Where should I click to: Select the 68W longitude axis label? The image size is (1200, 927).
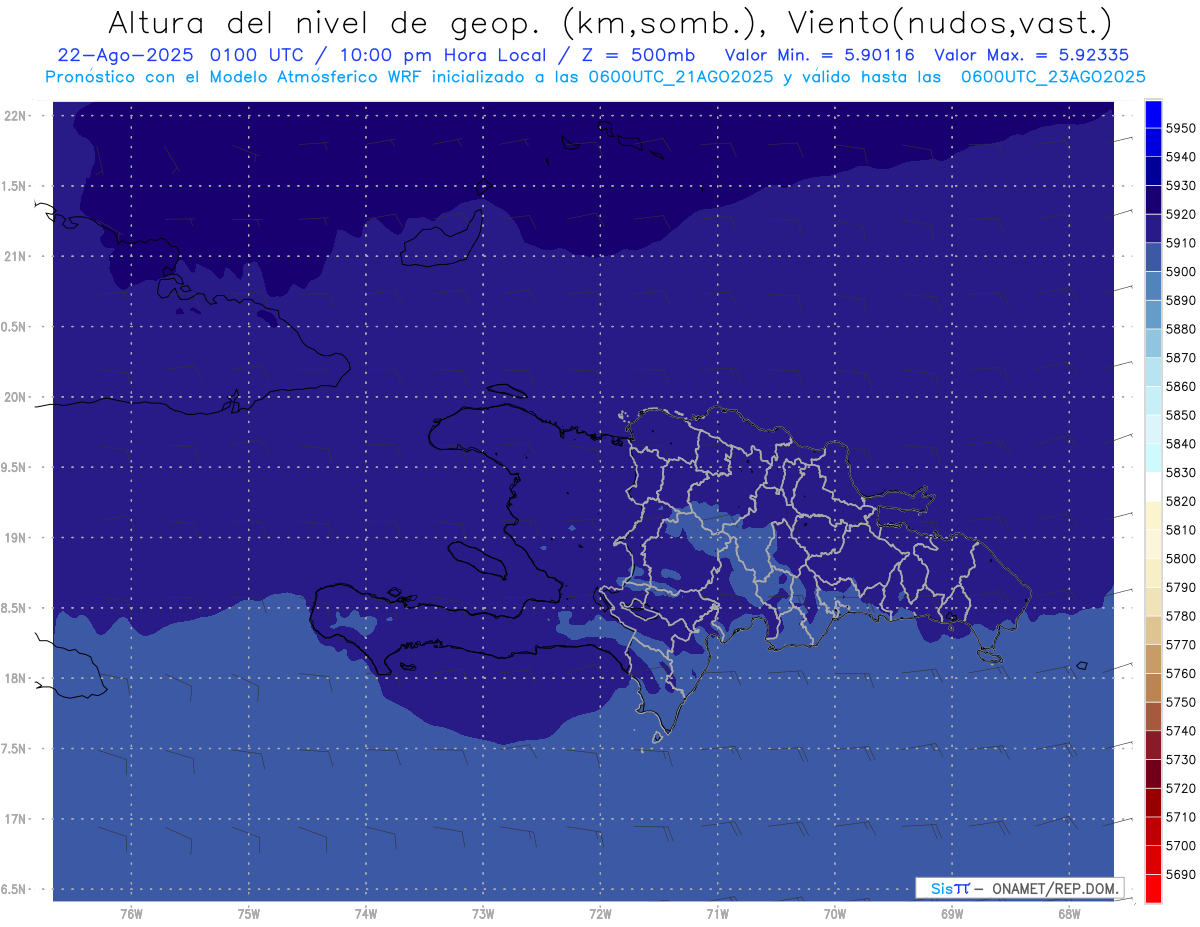pyautogui.click(x=1068, y=913)
